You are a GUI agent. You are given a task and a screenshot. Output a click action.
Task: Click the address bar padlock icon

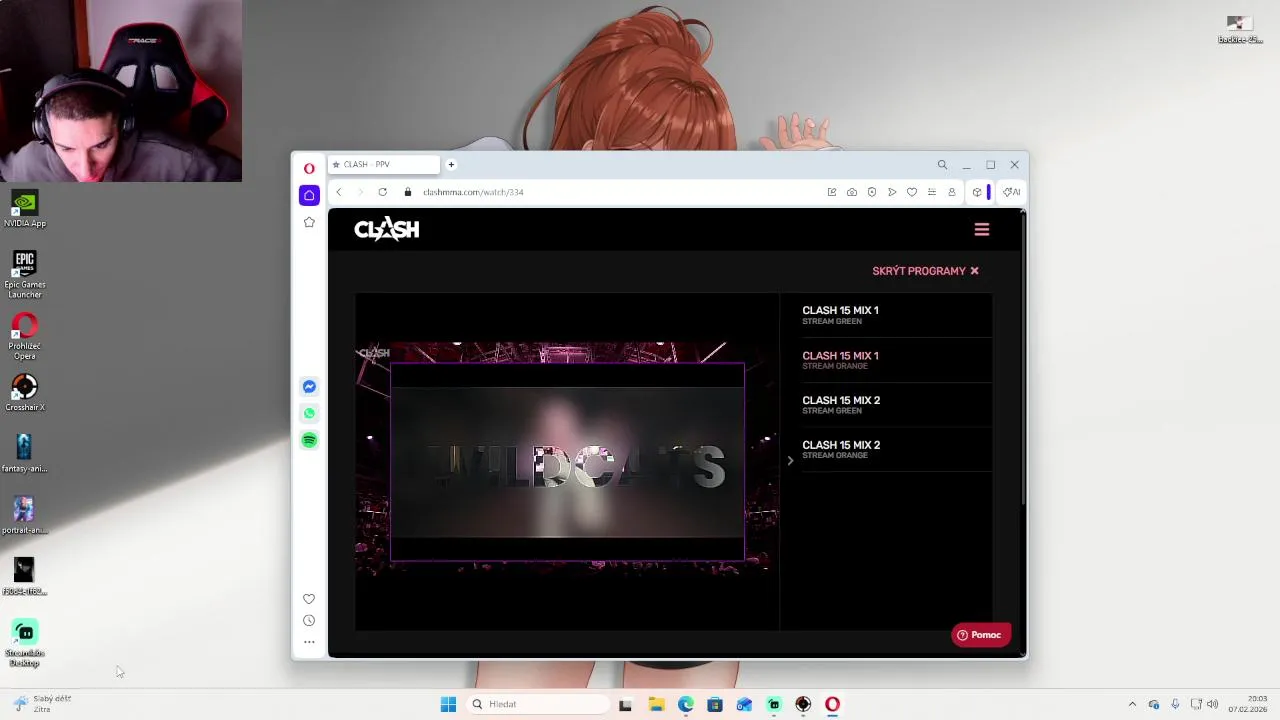tap(408, 192)
